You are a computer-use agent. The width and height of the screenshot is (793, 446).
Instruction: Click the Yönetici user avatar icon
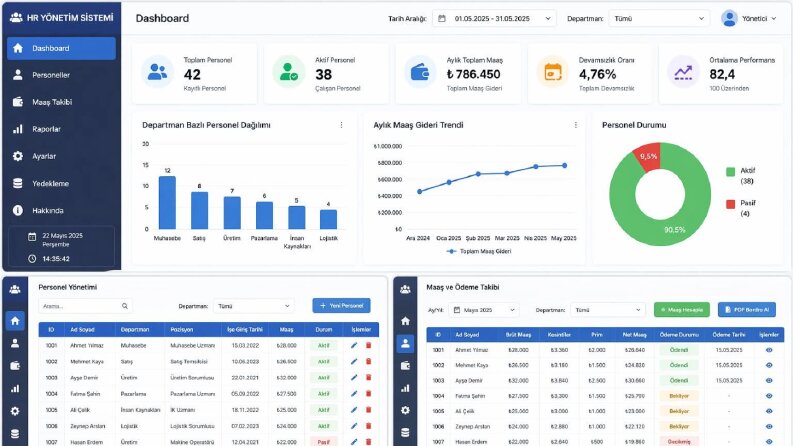click(x=729, y=18)
